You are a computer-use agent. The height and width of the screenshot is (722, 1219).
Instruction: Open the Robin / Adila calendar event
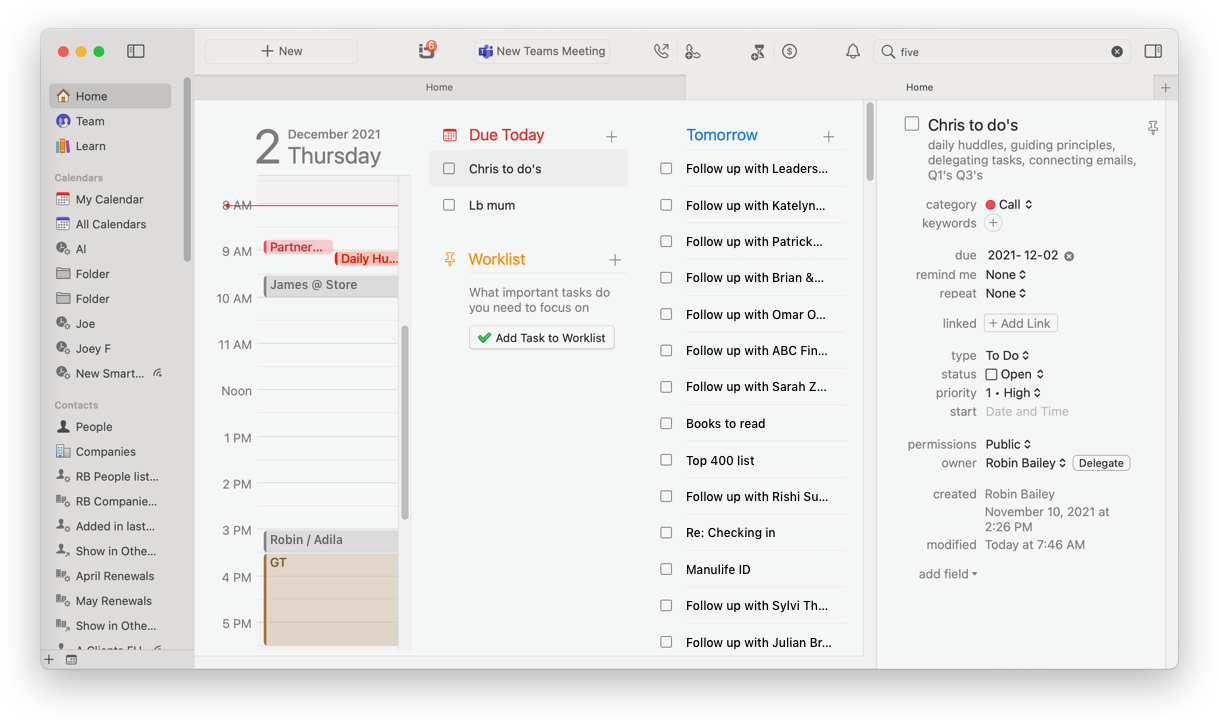point(331,541)
